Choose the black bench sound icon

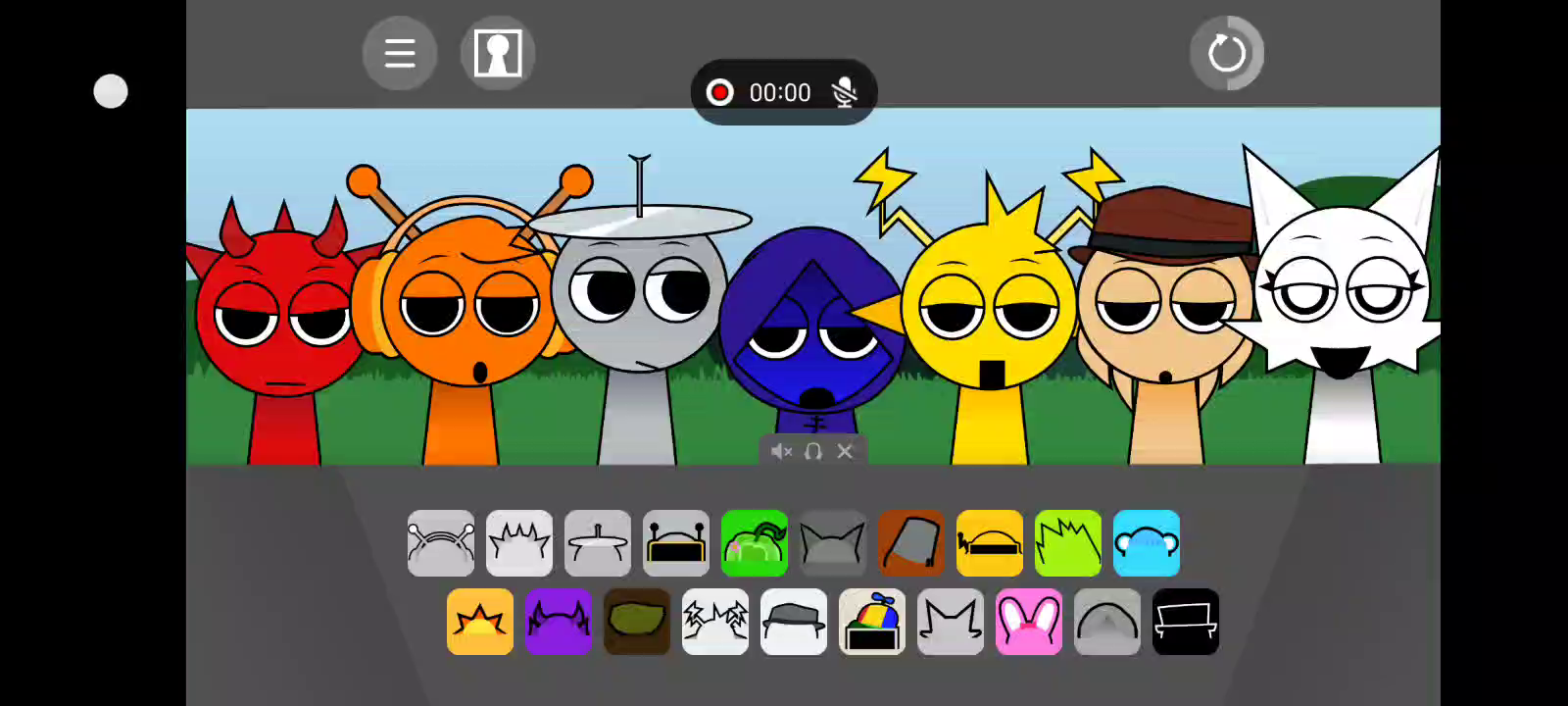point(1186,622)
